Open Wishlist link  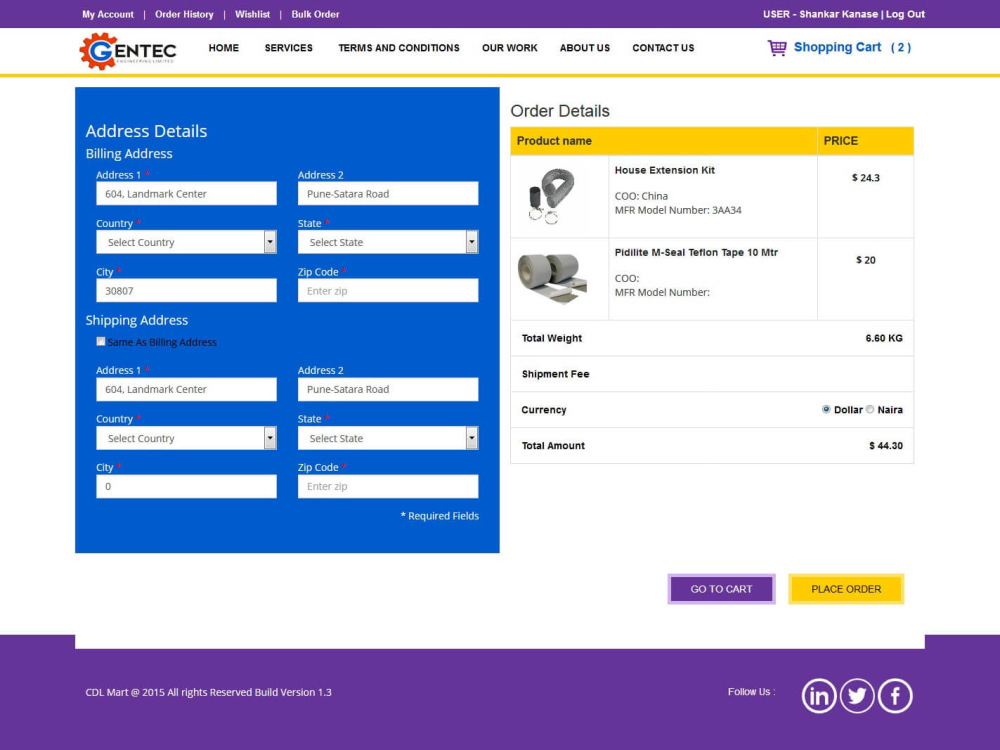pos(253,14)
